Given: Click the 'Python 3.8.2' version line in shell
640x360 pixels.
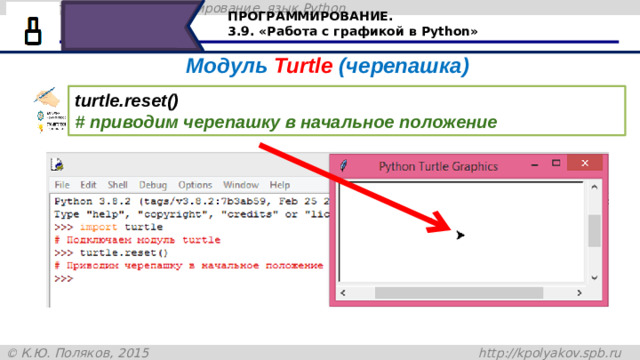Looking at the screenshot, I should 191,201.
